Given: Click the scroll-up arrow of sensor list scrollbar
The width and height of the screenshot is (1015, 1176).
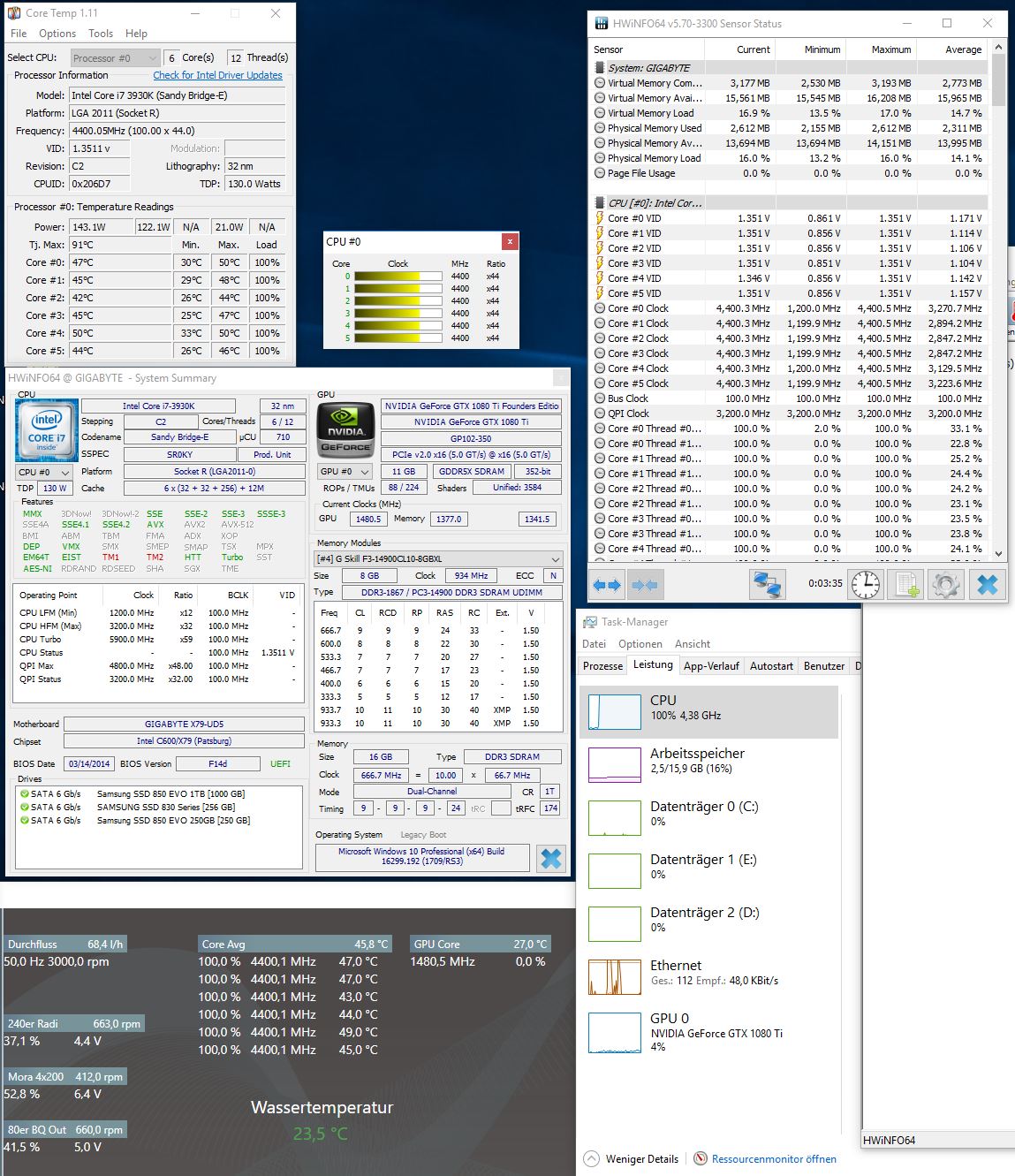Looking at the screenshot, I should pos(999,47).
